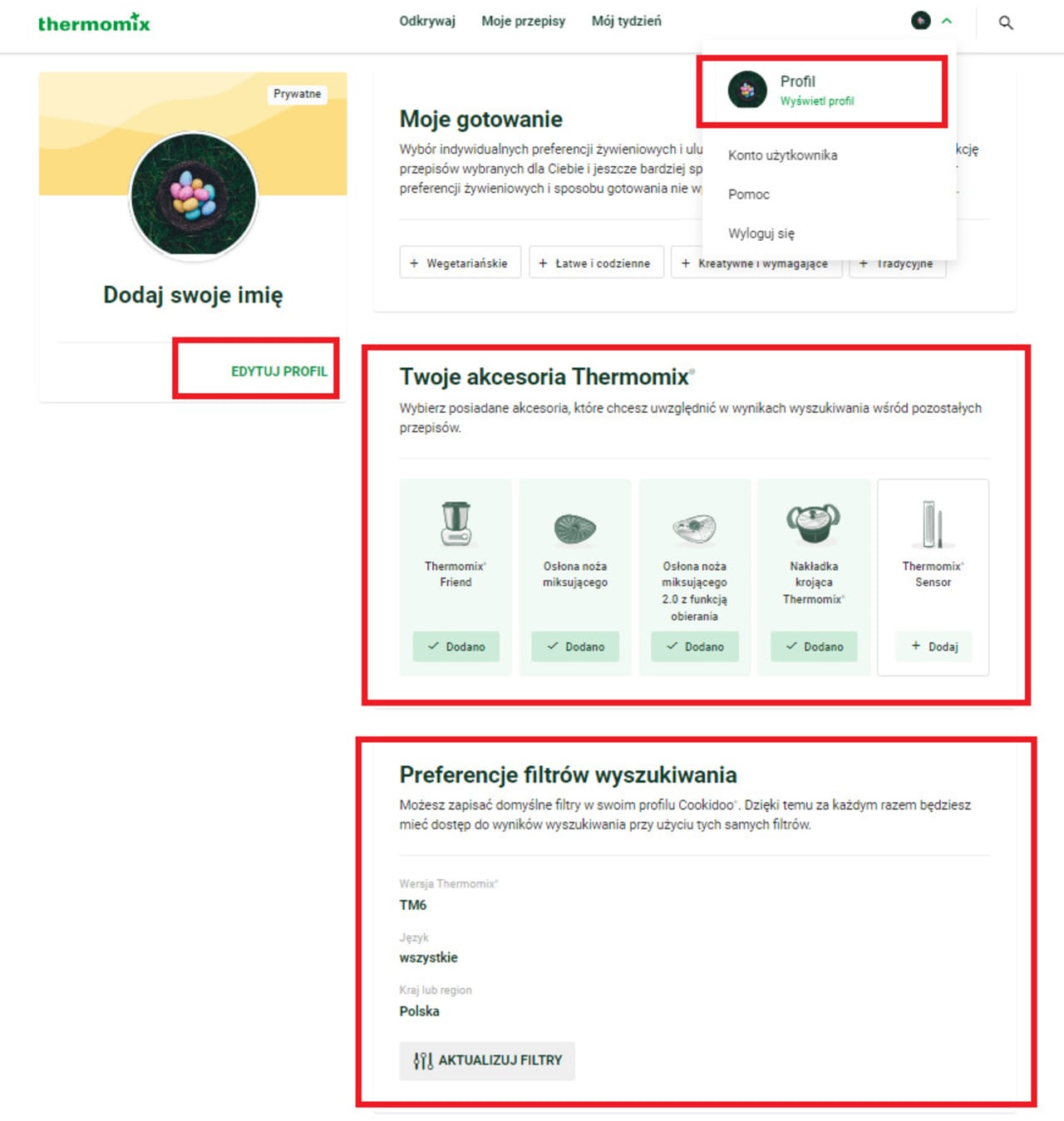Click the Łatwe i codzienne tag

pos(596,263)
